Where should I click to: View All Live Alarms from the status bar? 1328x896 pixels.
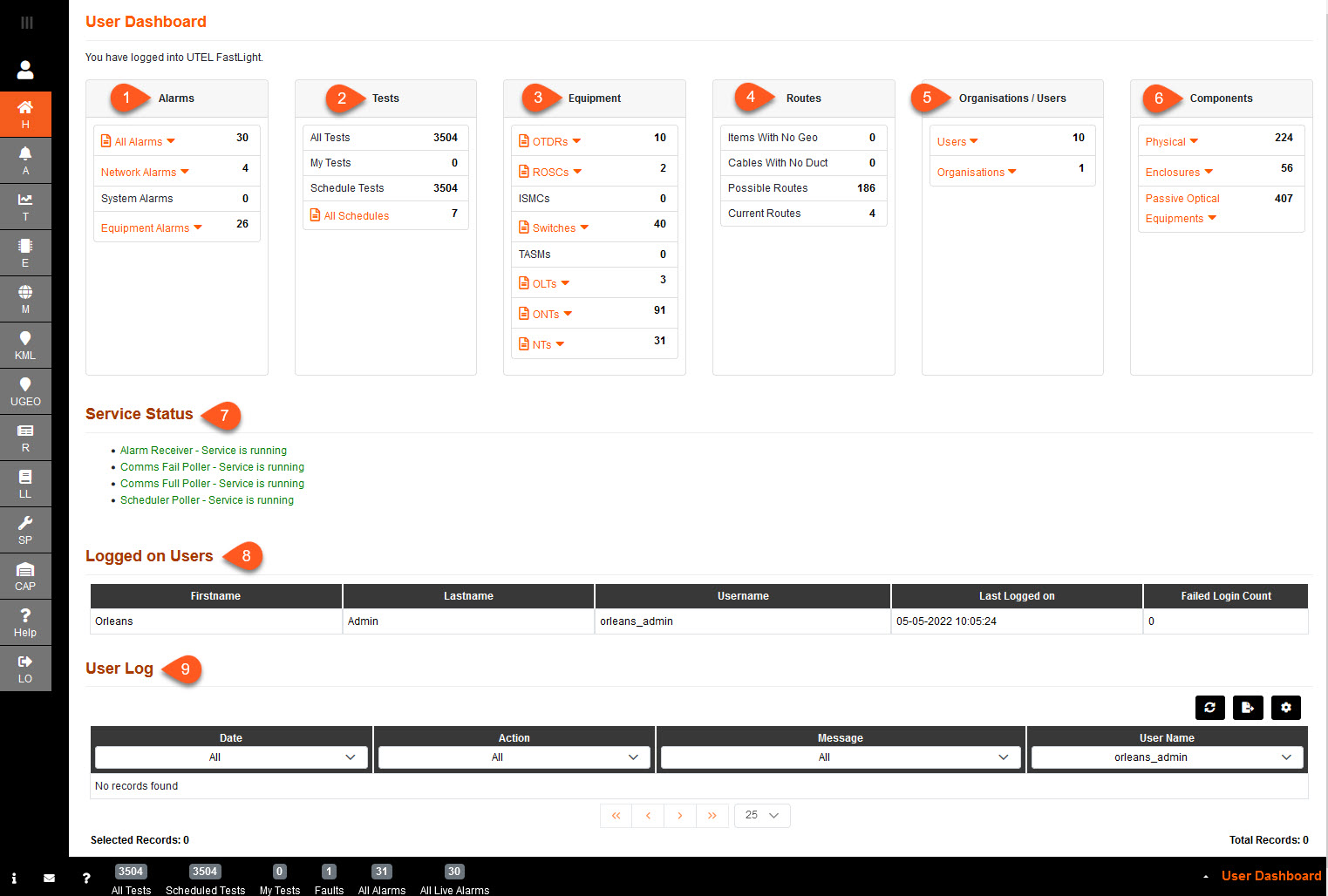453,879
